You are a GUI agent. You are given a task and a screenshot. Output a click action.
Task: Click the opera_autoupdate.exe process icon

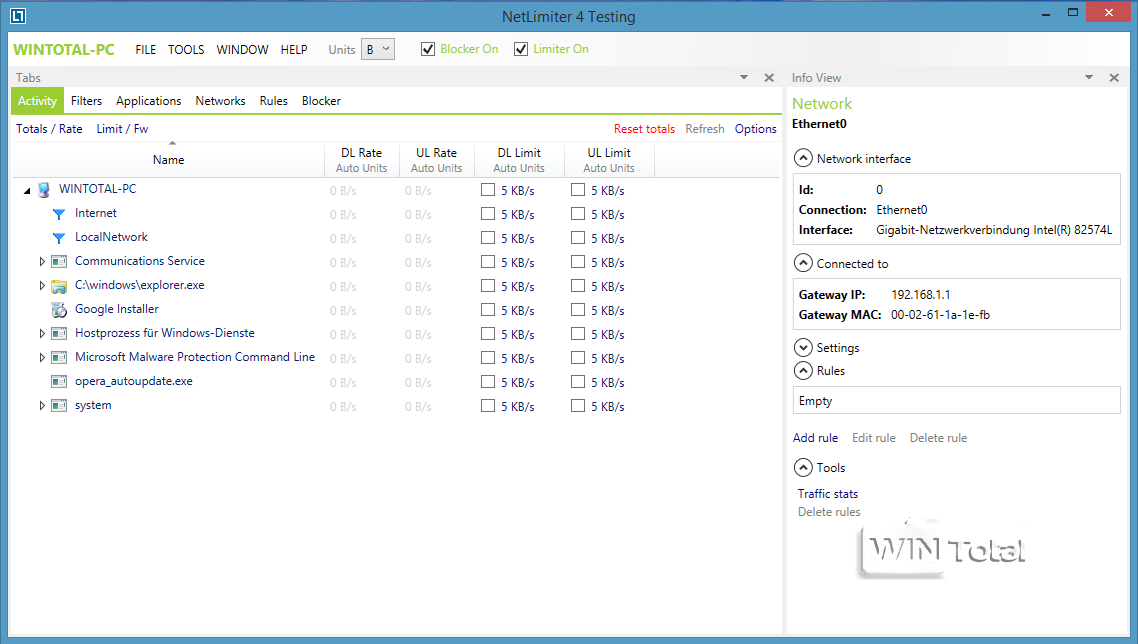click(x=58, y=382)
